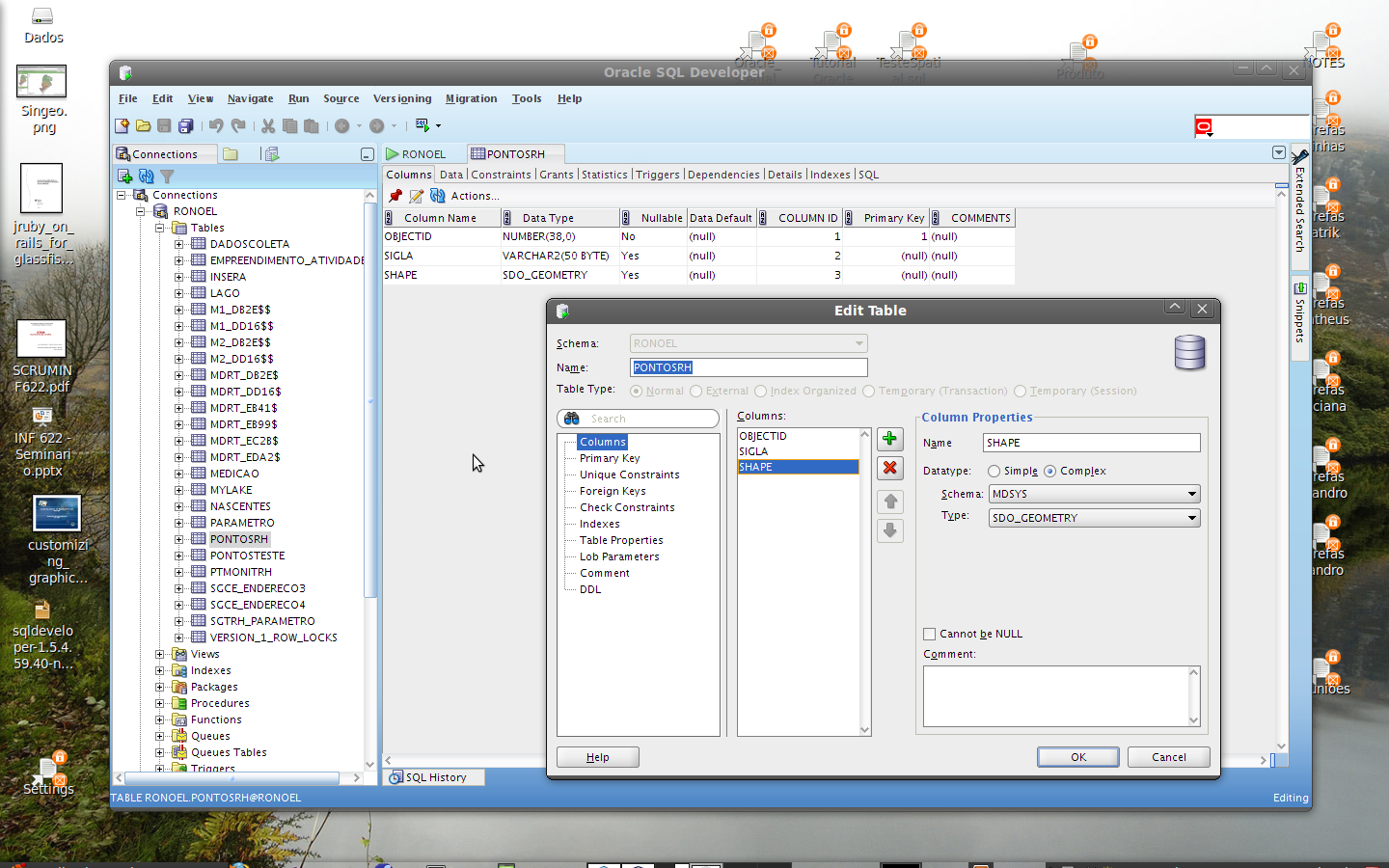1389x868 pixels.
Task: Click Cancel in Edit Table dialog
Action: coord(1169,757)
